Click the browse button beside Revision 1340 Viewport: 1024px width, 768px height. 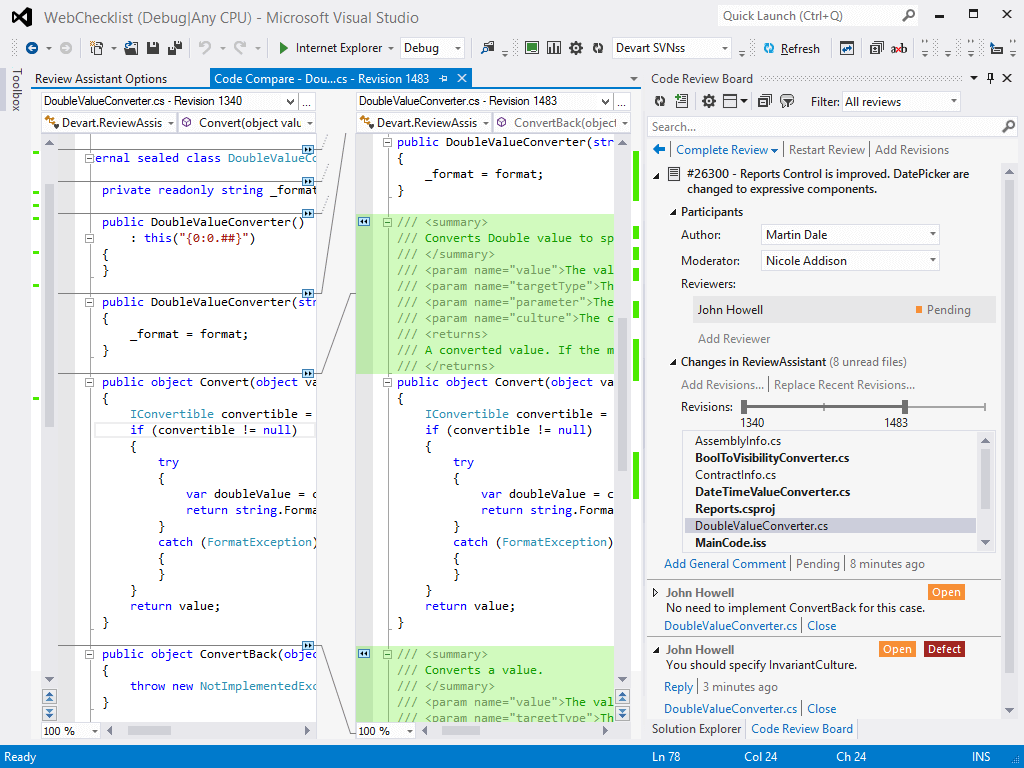[x=307, y=101]
